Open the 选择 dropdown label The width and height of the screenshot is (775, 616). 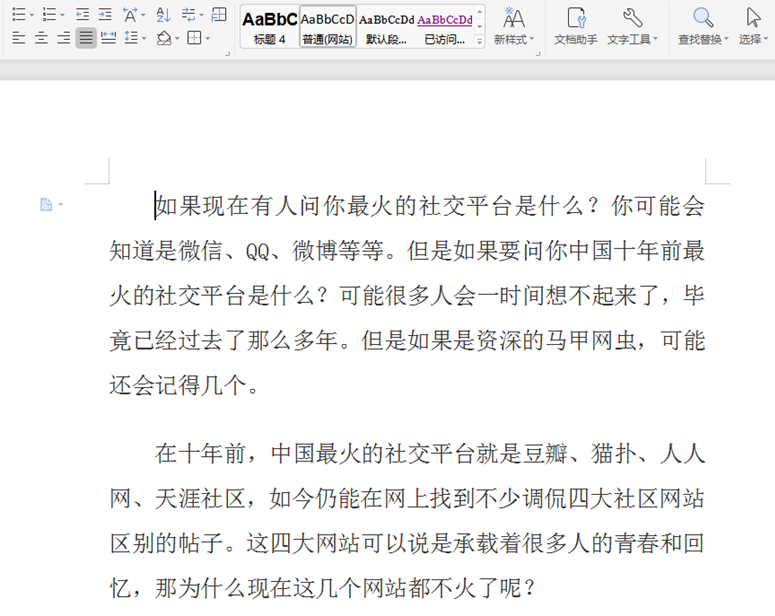[x=754, y=40]
